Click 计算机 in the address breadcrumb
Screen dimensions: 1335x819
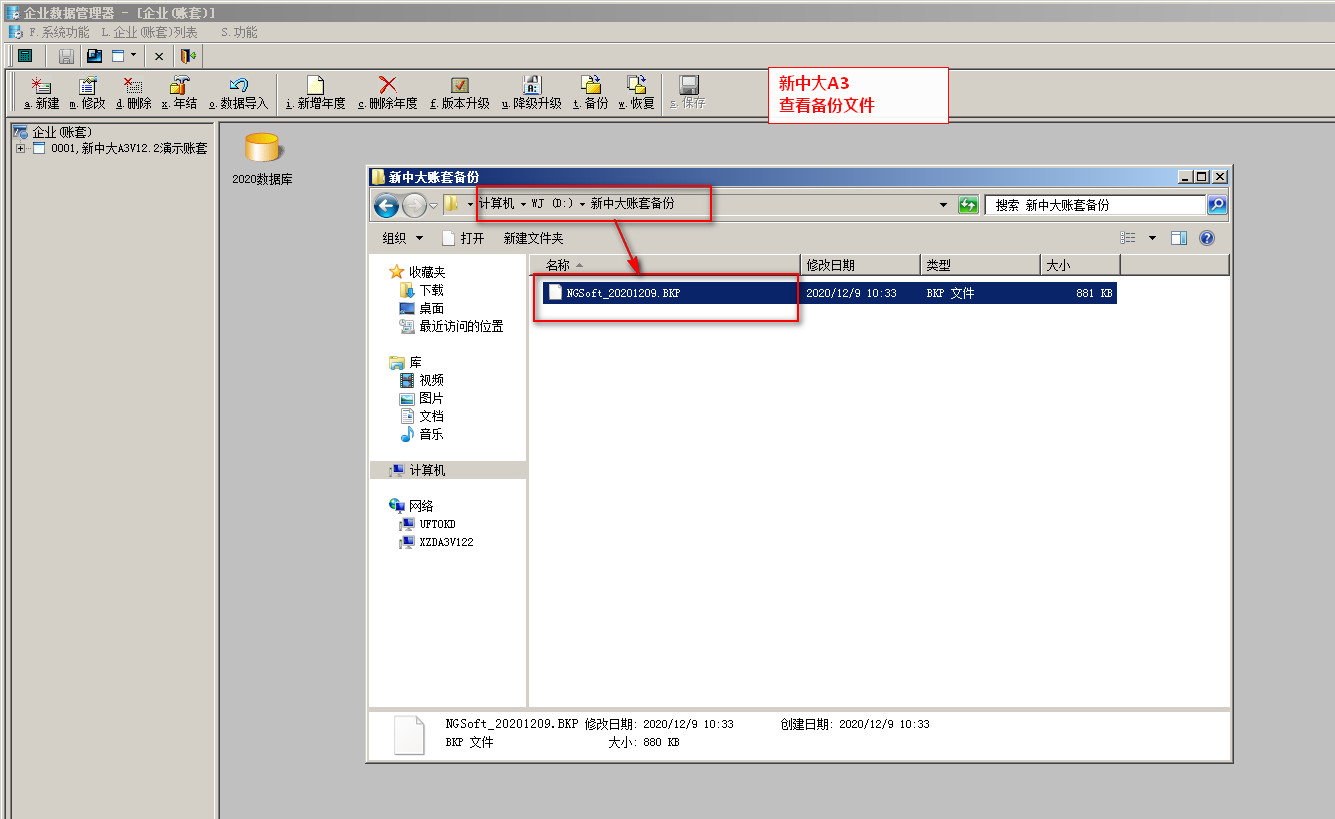496,203
